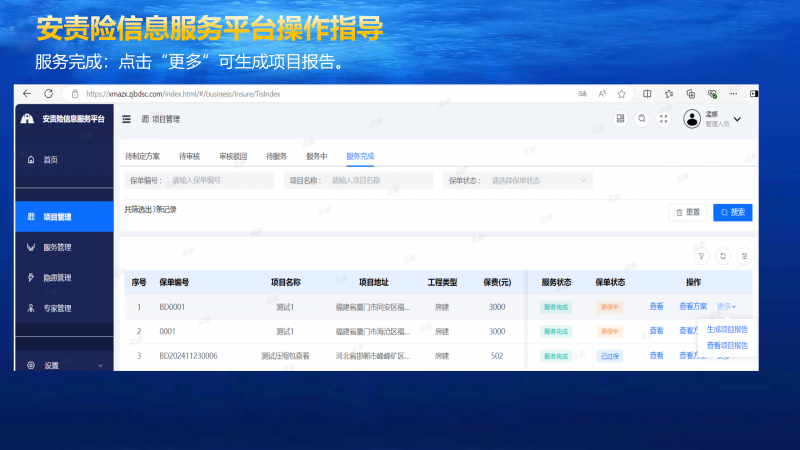Click 查看 in the BD0001 row
This screenshot has width=800, height=450.
[x=656, y=307]
